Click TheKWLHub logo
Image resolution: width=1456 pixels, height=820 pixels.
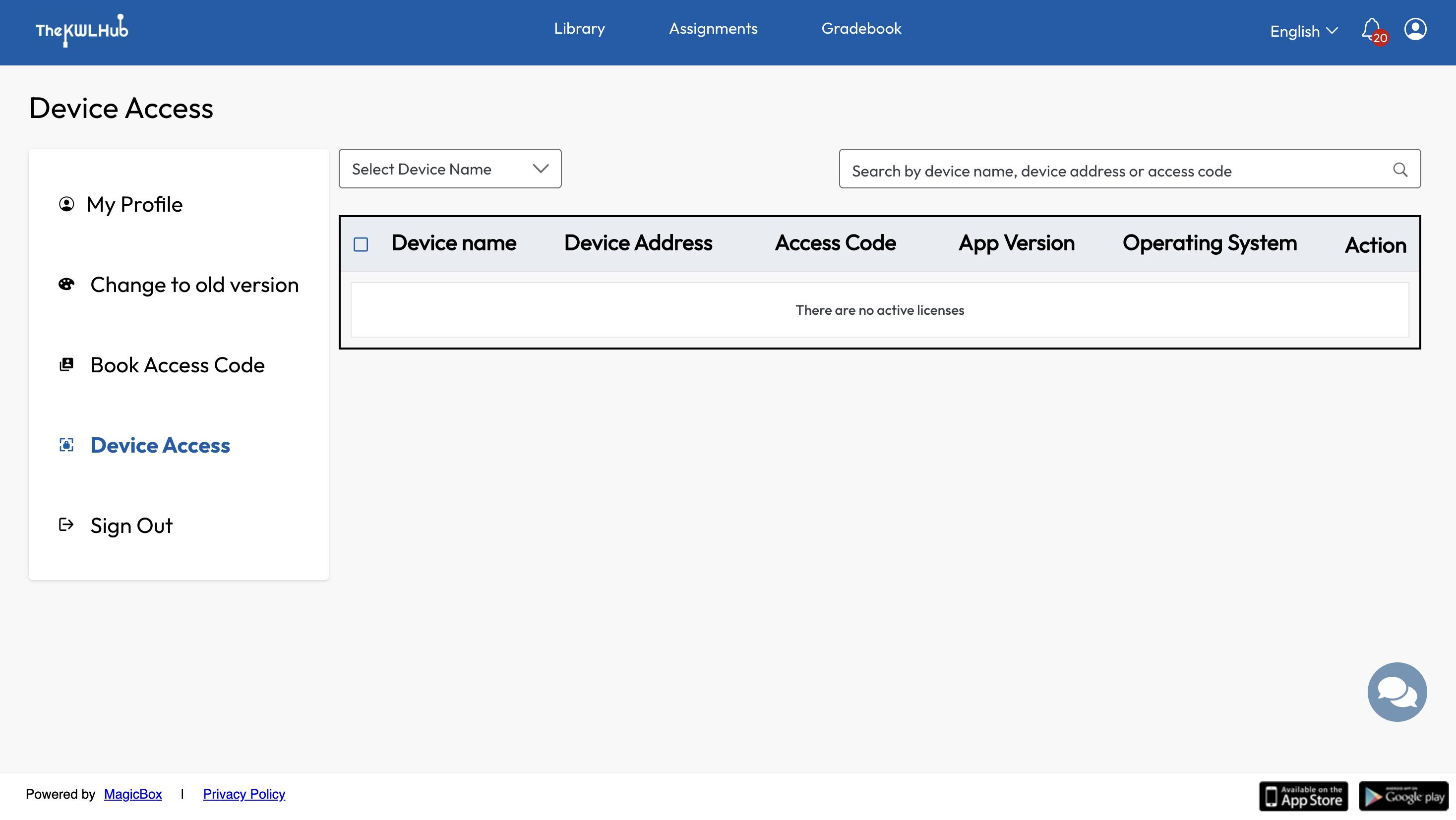pyautogui.click(x=82, y=31)
